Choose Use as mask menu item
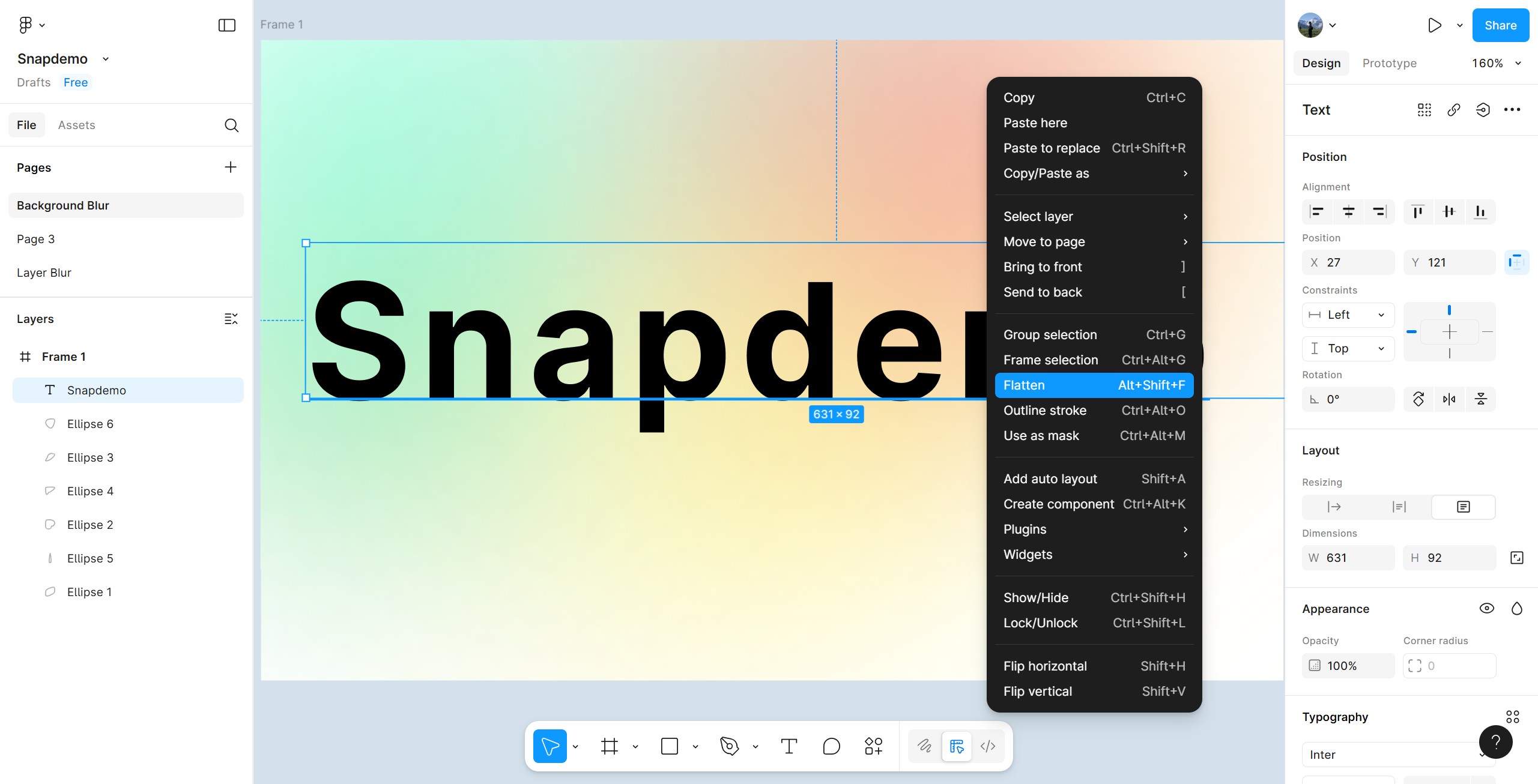 (x=1094, y=436)
